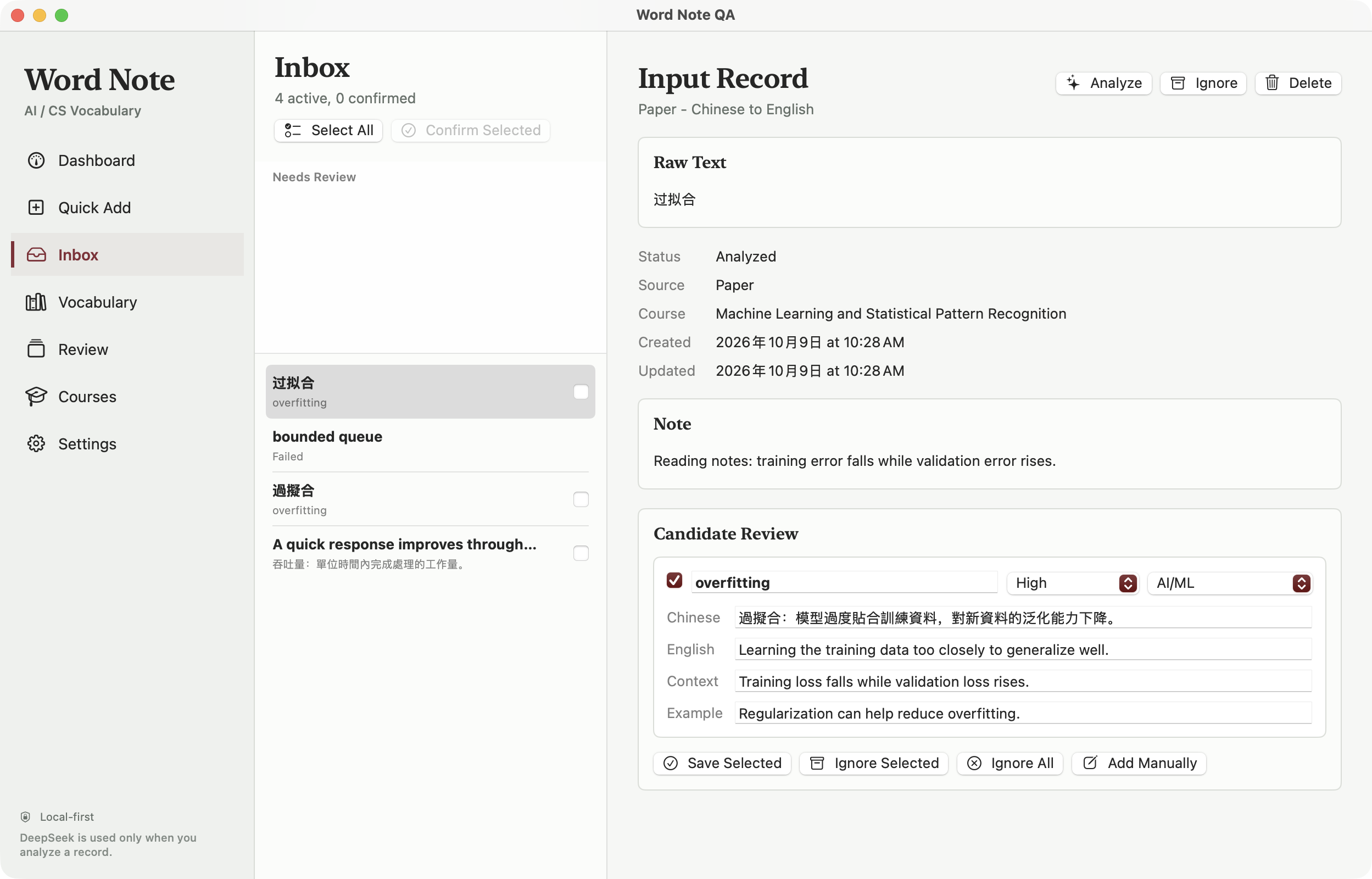
Task: Click the Select All button label
Action: click(342, 131)
